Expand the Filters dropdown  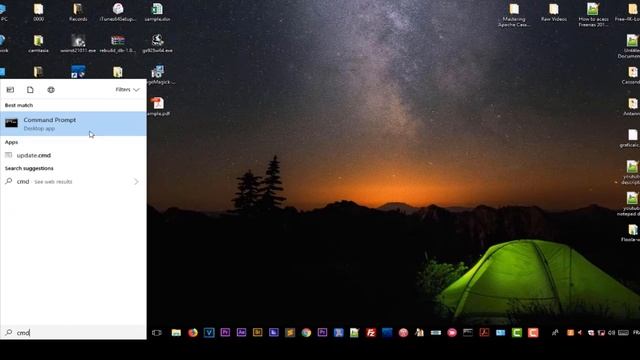127,90
